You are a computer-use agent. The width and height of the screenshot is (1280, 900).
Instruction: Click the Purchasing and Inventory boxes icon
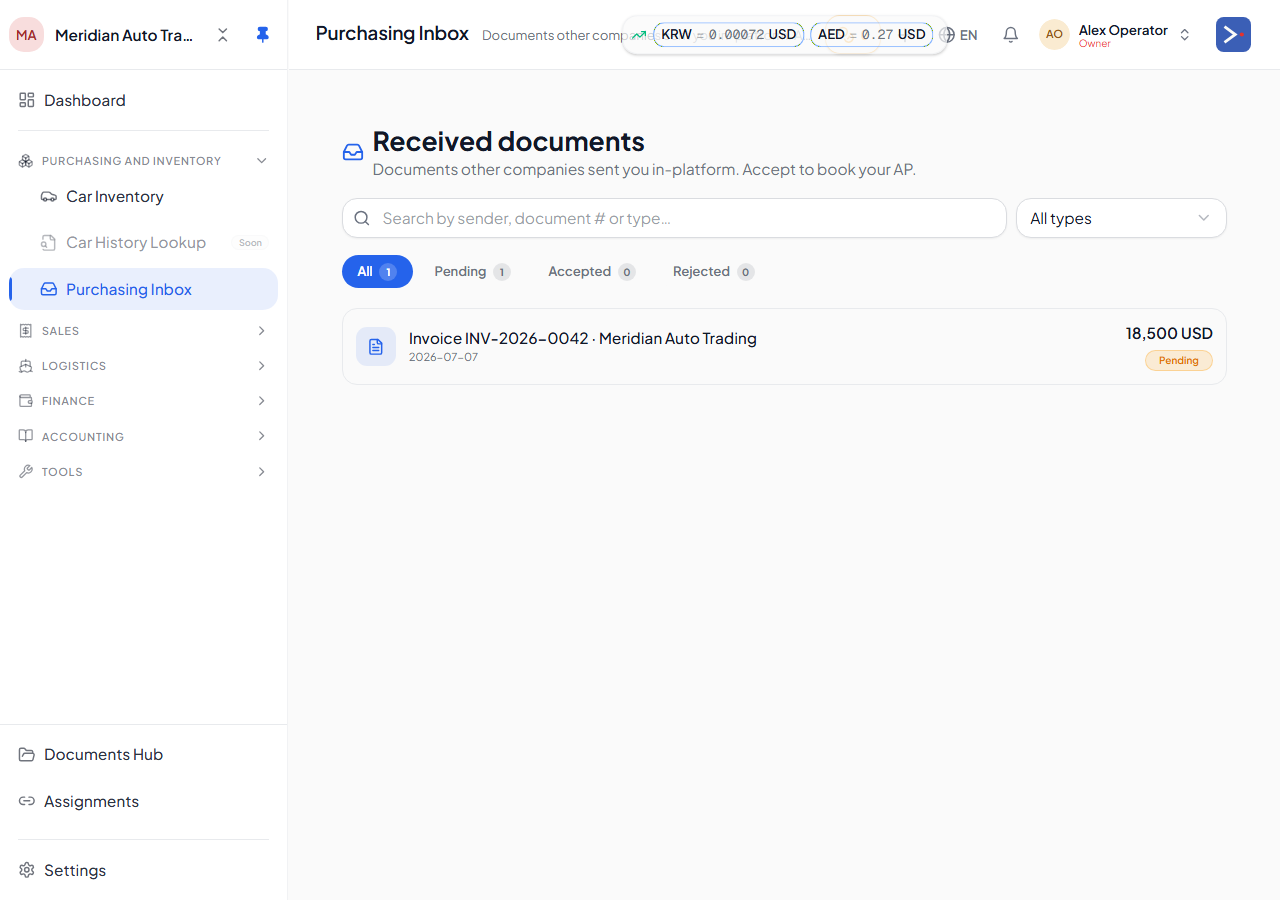click(x=26, y=161)
